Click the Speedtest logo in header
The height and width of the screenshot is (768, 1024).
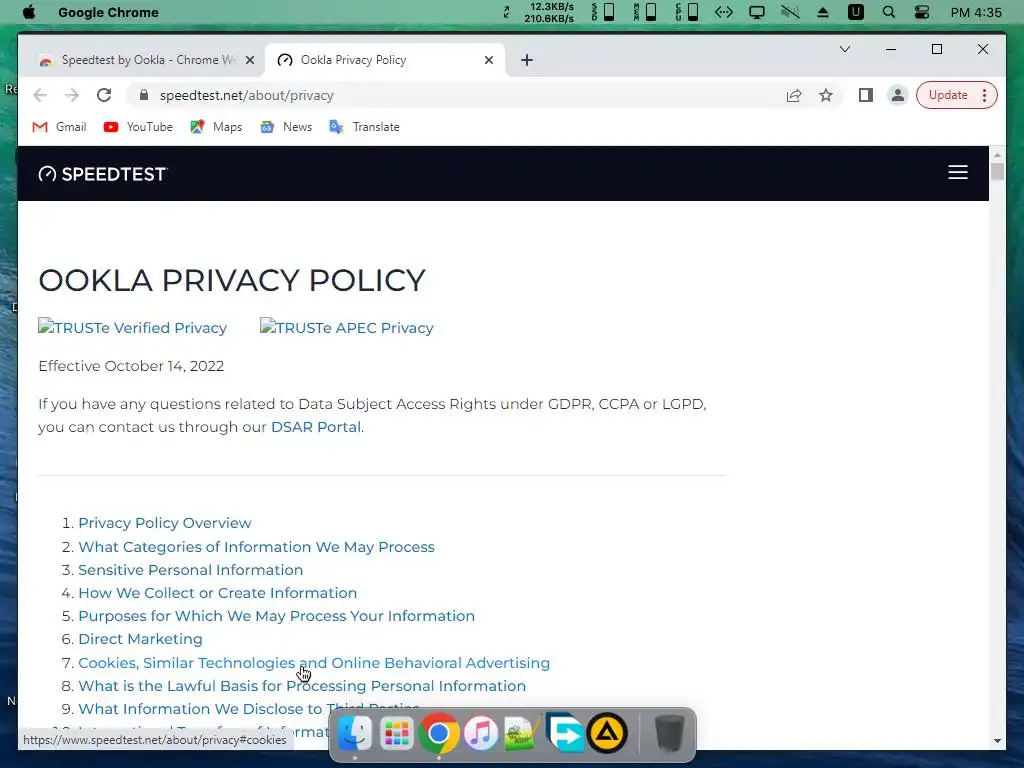click(103, 174)
